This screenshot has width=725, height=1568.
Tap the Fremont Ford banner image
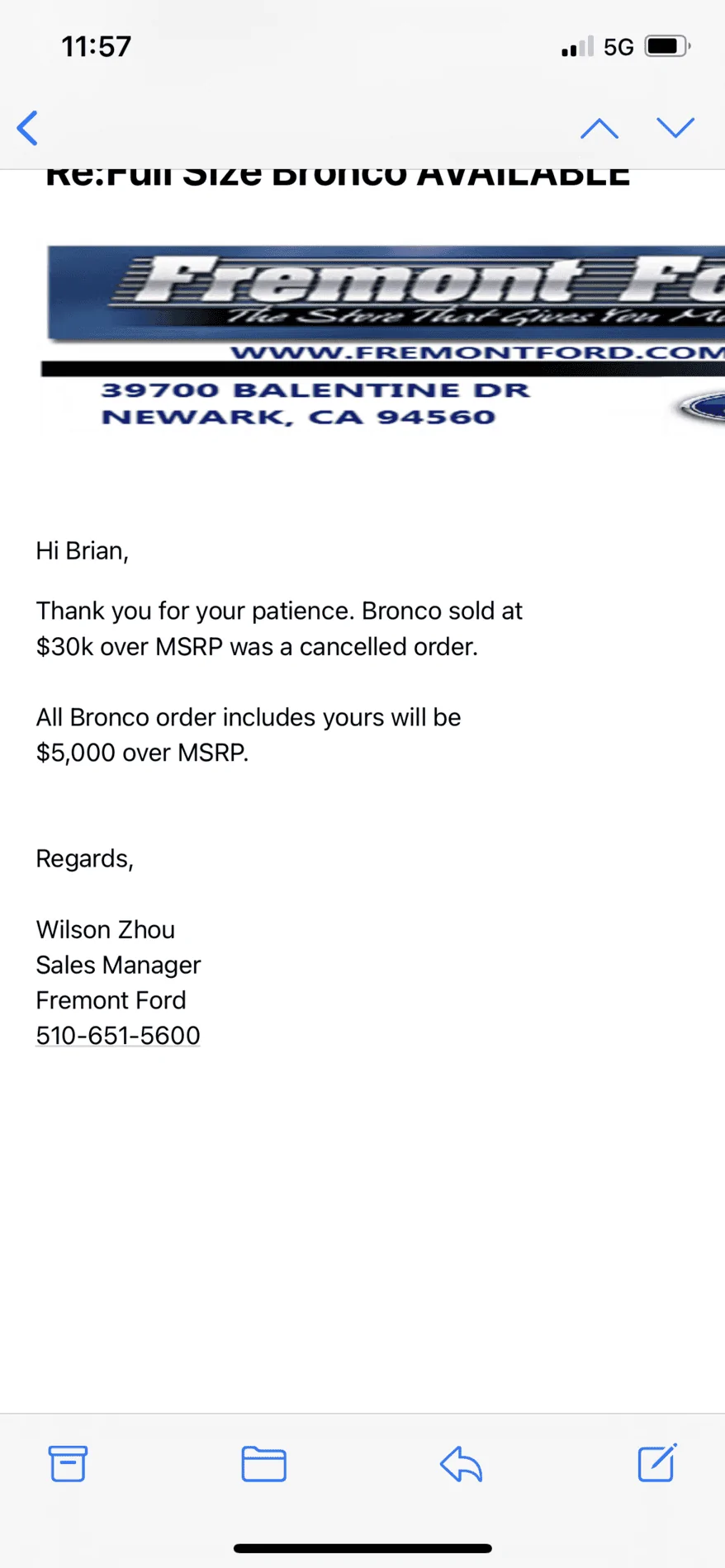383,337
